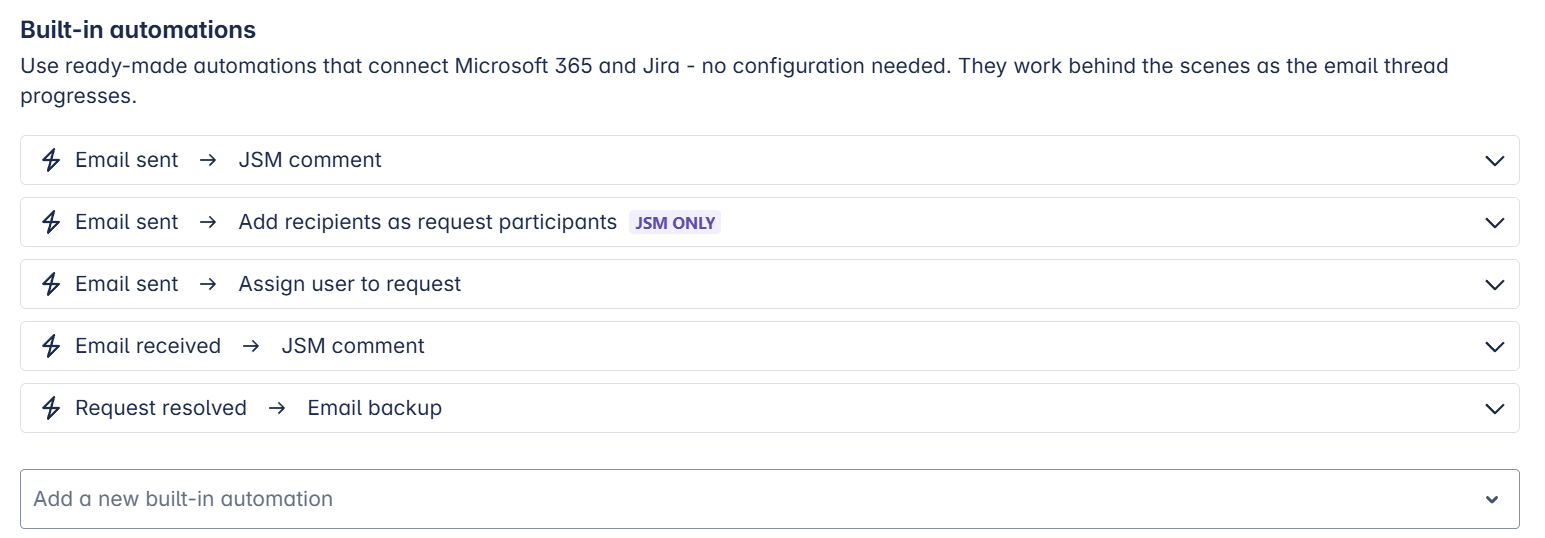
Task: Expand chevron for Email sent JSM comment
Action: coord(1494,160)
